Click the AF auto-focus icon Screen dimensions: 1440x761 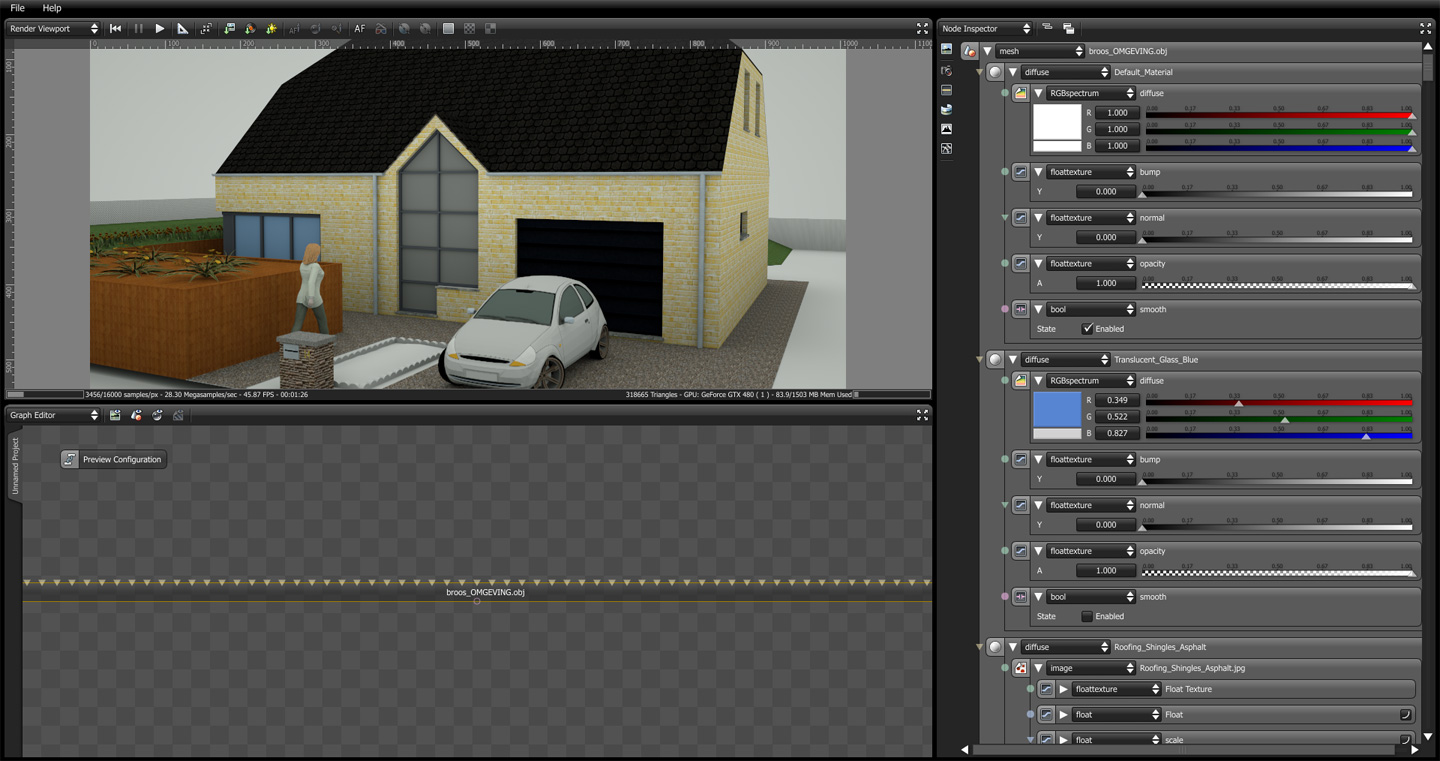[359, 29]
